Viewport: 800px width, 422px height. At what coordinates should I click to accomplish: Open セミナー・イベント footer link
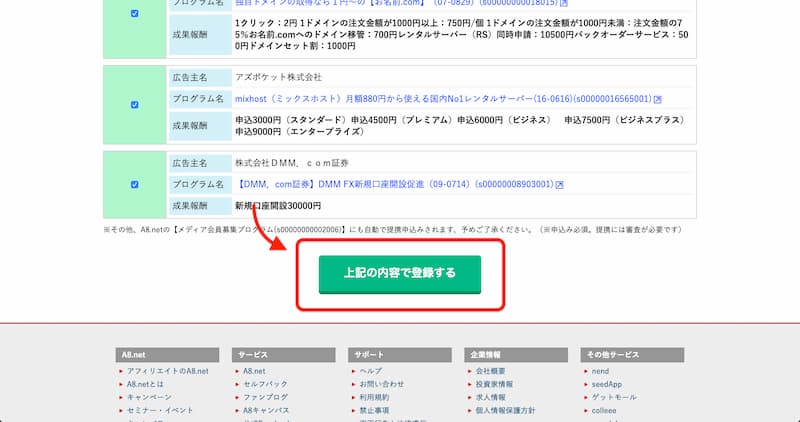coord(160,410)
